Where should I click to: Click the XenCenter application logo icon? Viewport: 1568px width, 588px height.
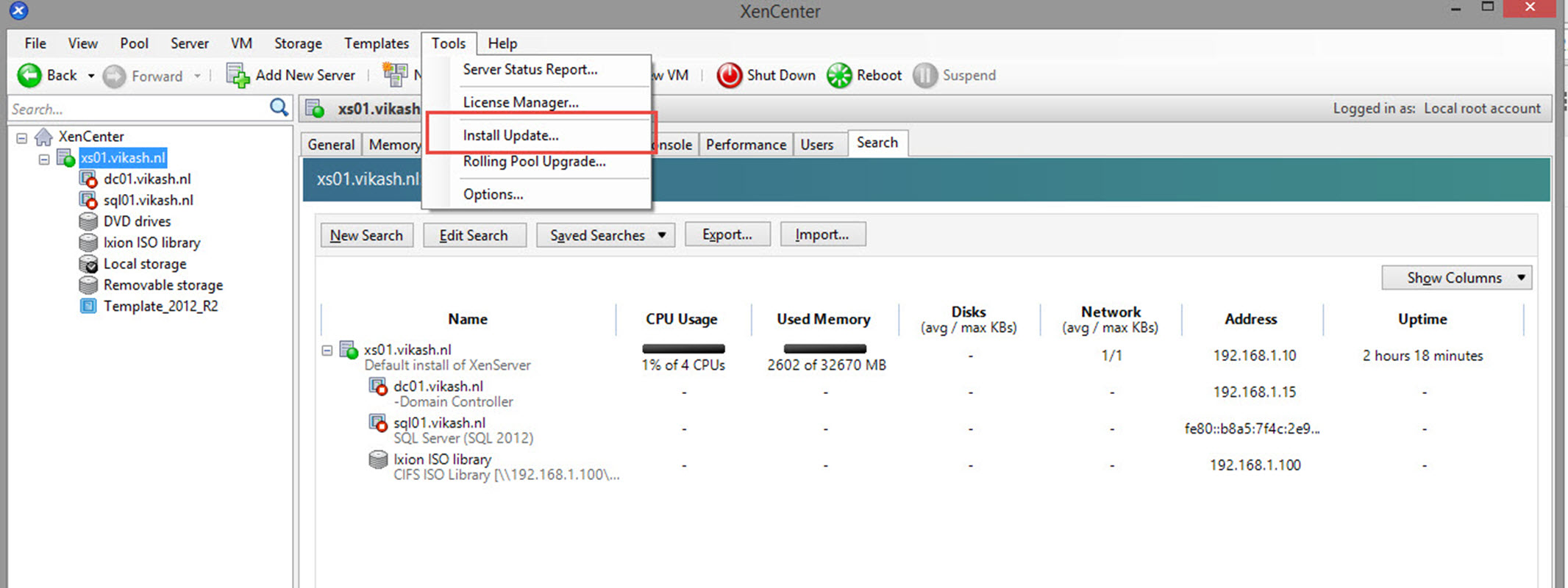pyautogui.click(x=18, y=10)
